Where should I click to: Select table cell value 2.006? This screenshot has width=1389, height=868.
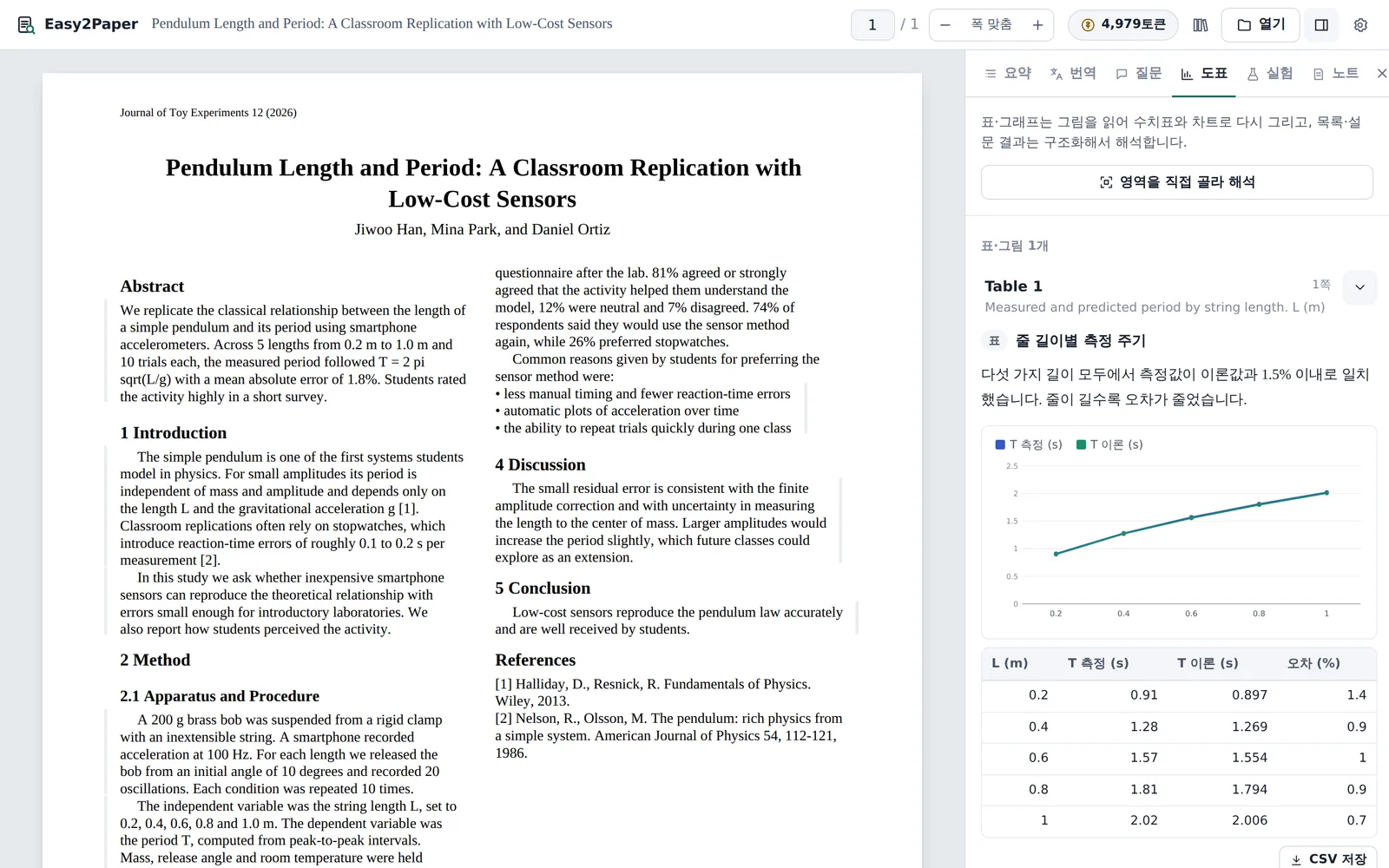pos(1249,820)
